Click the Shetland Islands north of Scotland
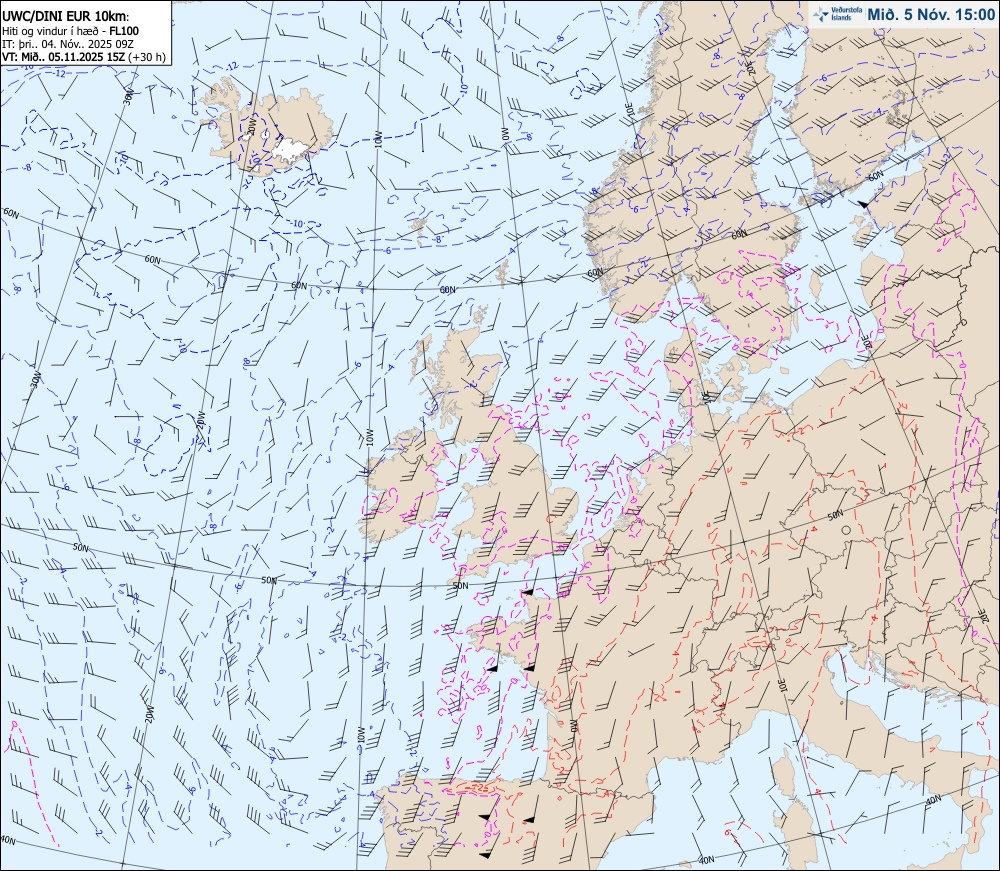 [x=503, y=273]
